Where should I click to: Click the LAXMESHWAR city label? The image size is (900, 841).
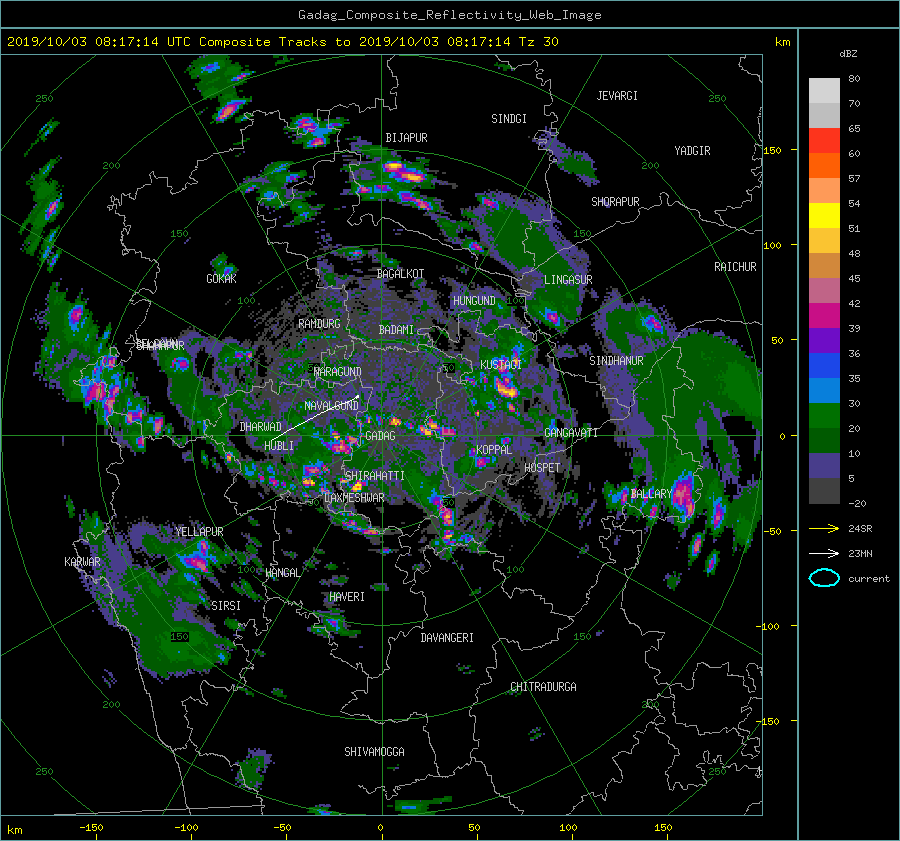354,498
